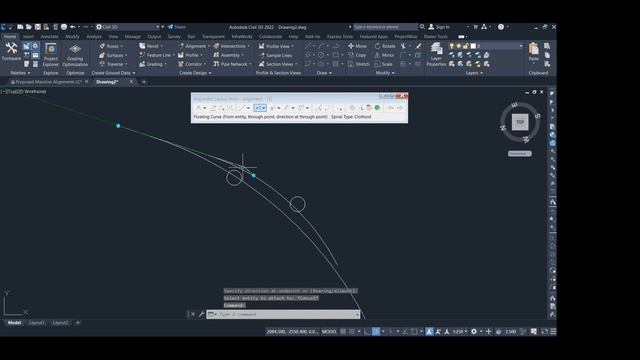Toggle layer on/off lightbulb in Layers panel
This screenshot has height=360, width=640.
[x=451, y=46]
